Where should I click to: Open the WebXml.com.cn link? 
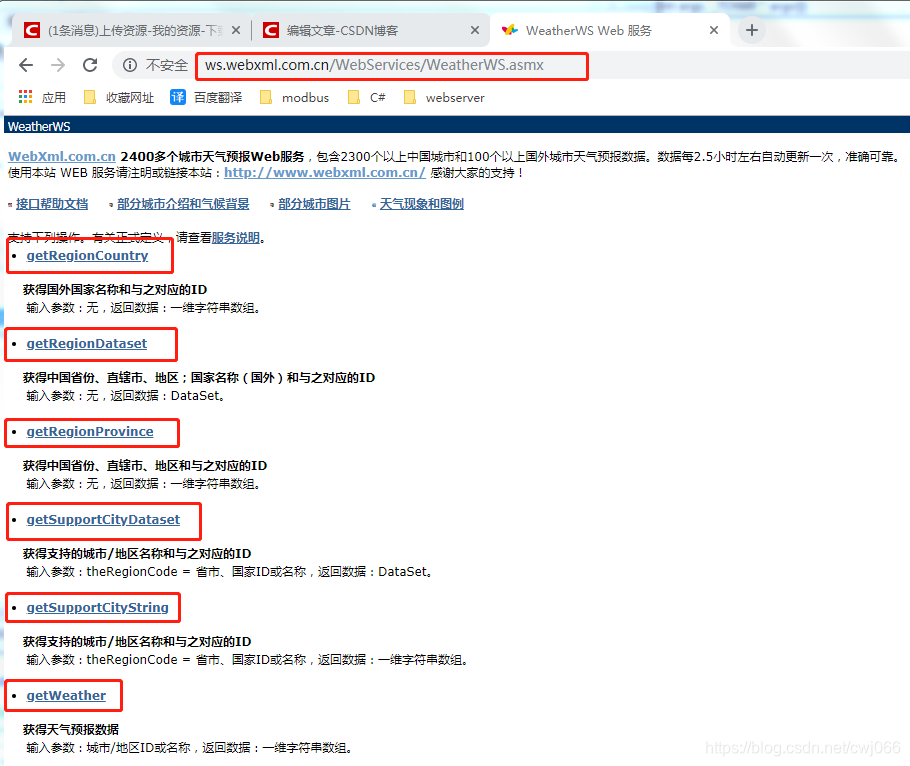[62, 157]
